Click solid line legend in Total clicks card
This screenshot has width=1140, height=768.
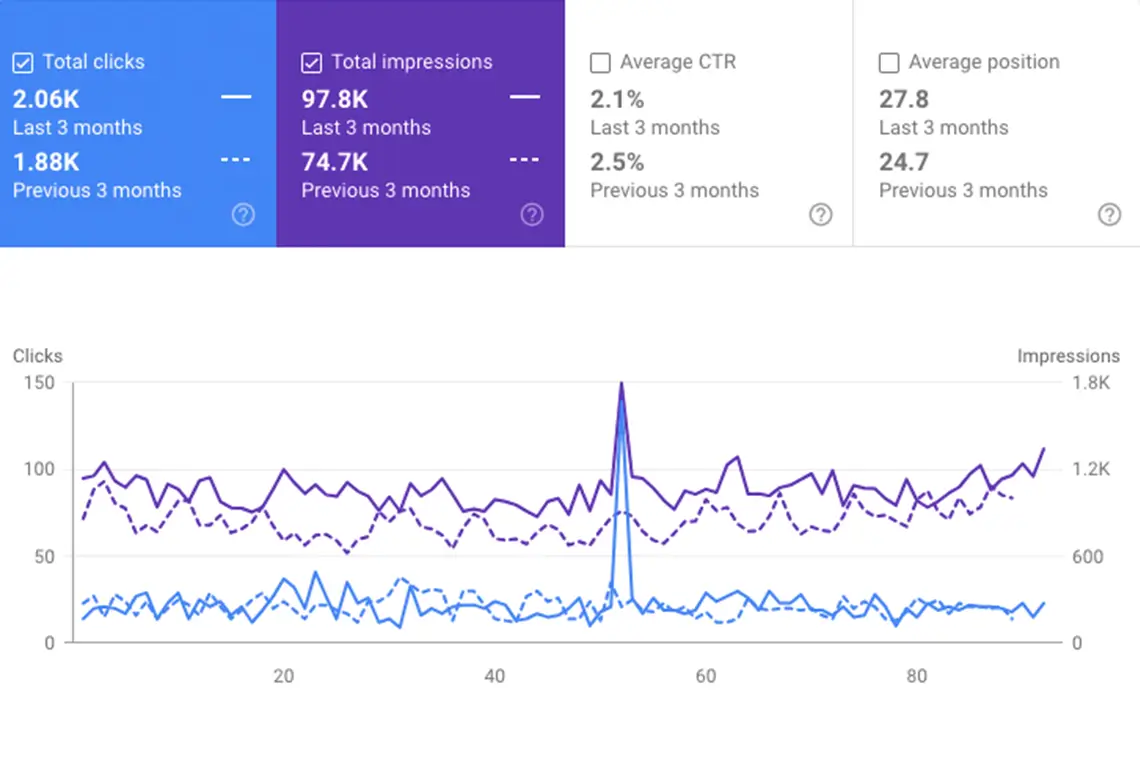(236, 97)
